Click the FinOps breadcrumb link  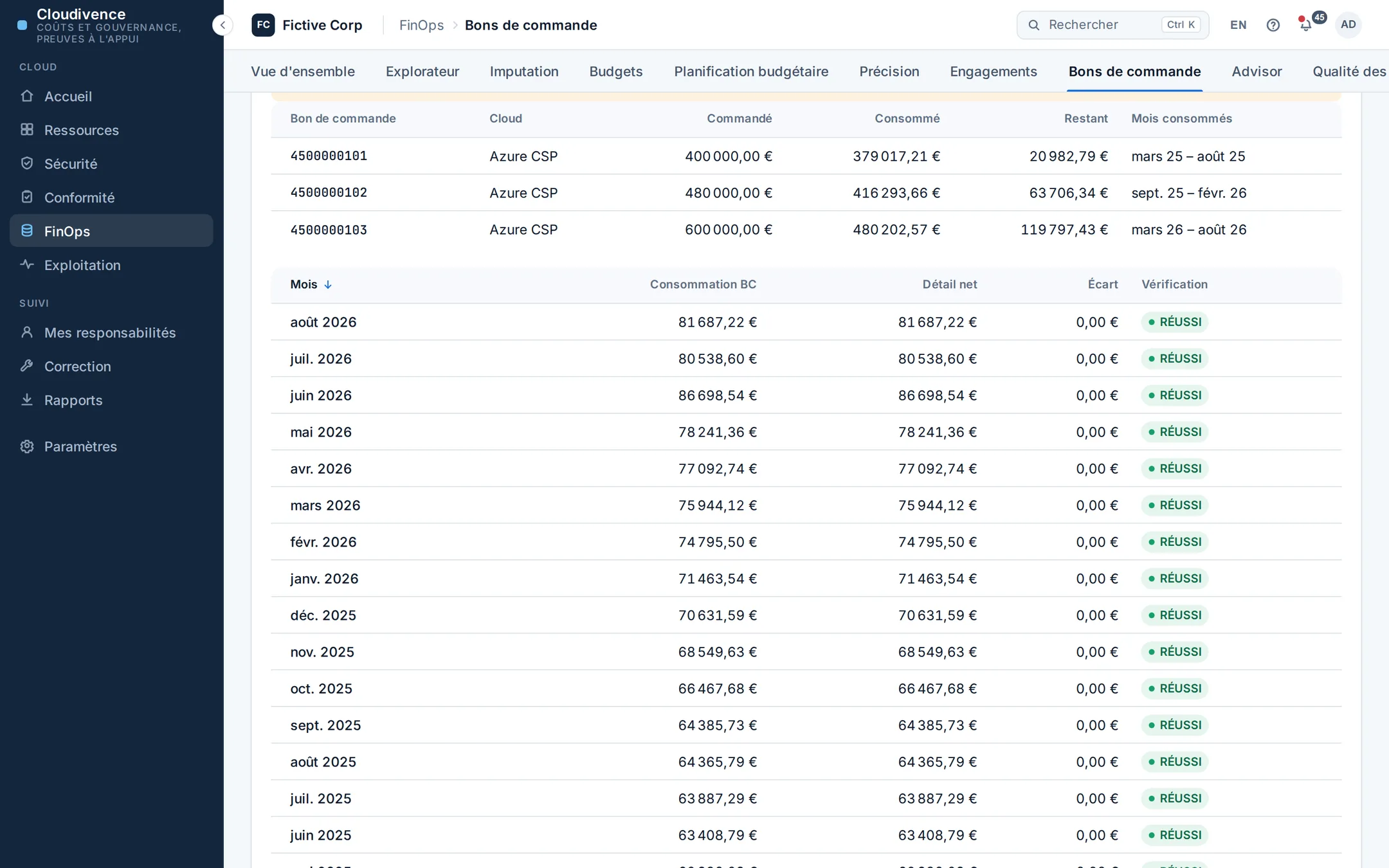(x=421, y=25)
